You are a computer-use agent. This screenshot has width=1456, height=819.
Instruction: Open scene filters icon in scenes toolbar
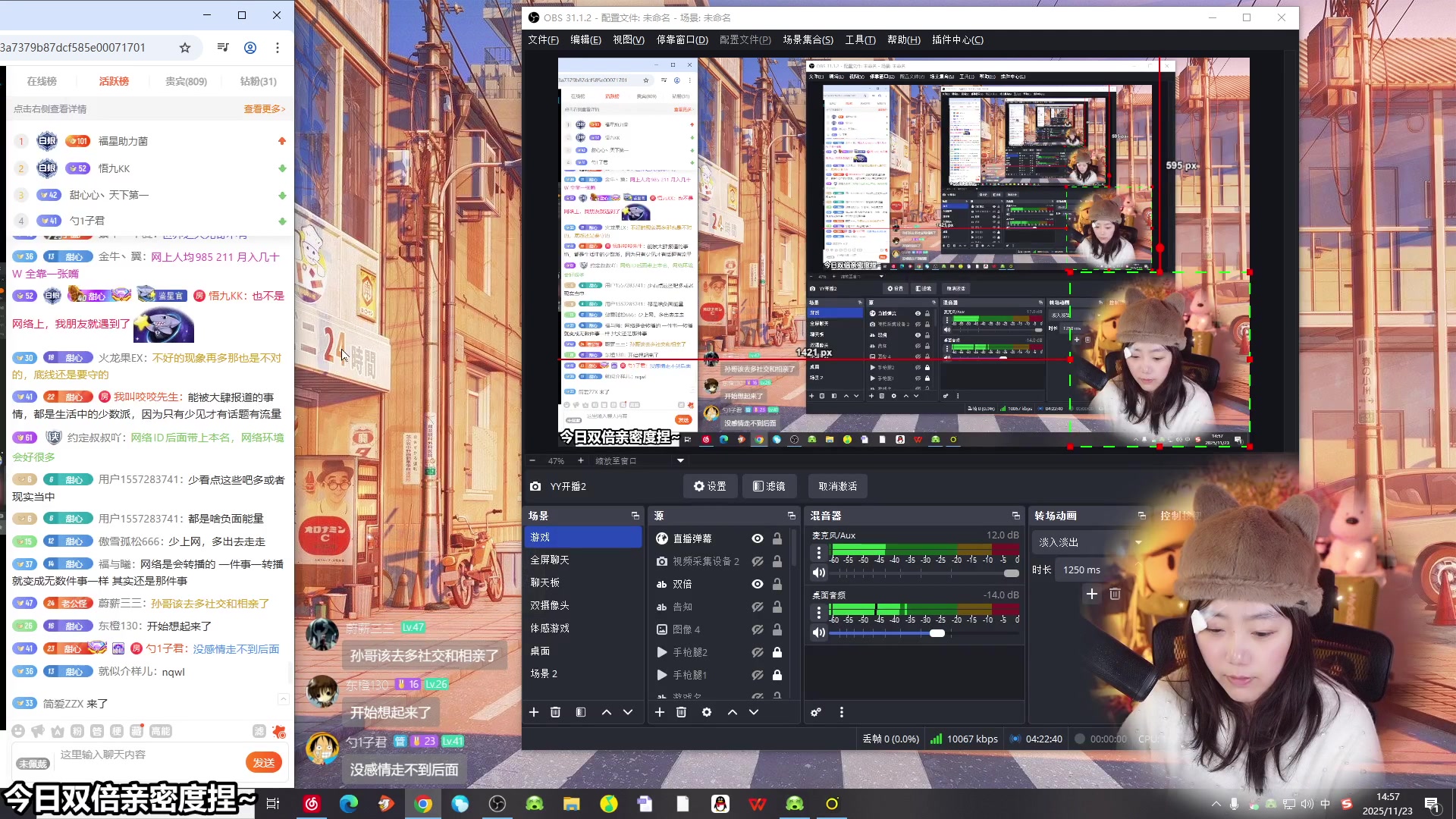coord(581,712)
